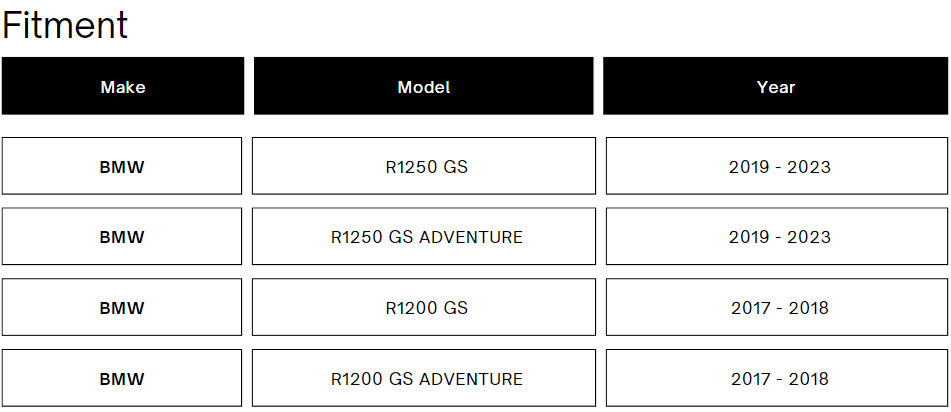This screenshot has width=951, height=412.
Task: Select the Model column header
Action: click(x=423, y=86)
